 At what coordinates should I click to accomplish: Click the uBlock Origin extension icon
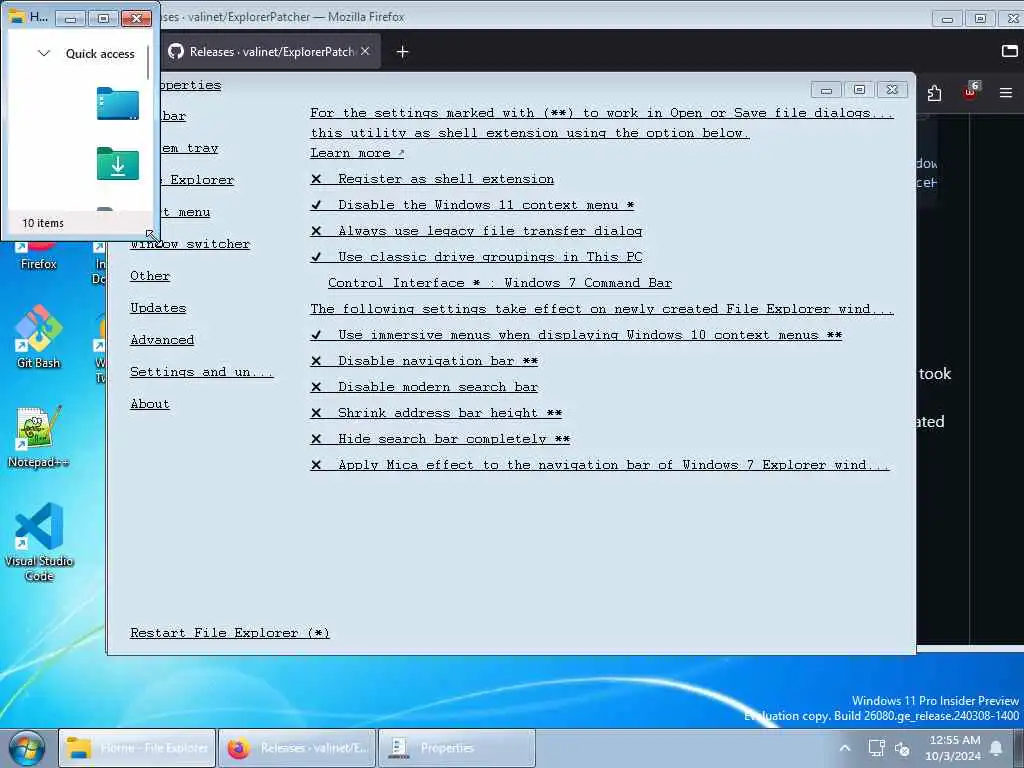(970, 92)
